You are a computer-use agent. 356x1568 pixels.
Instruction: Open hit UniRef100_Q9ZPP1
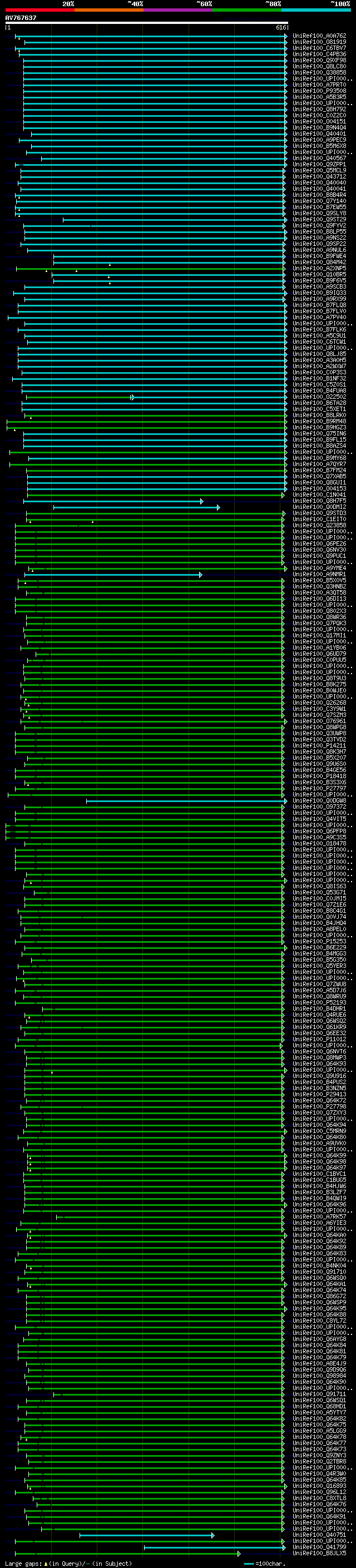319,164
